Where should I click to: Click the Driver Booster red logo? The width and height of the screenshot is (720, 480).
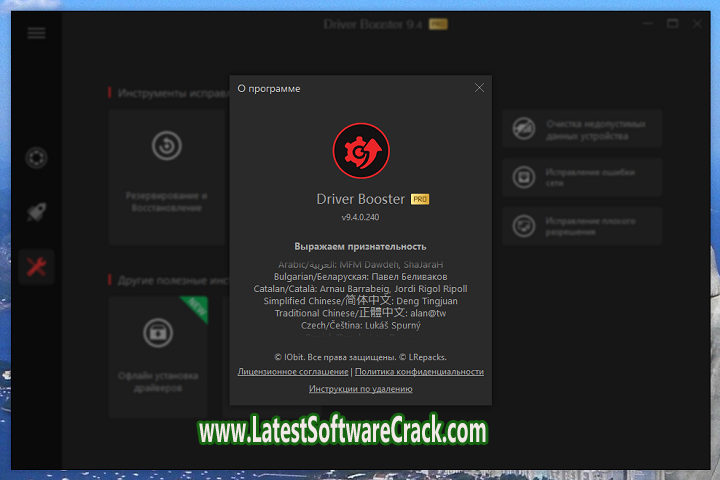(x=360, y=151)
